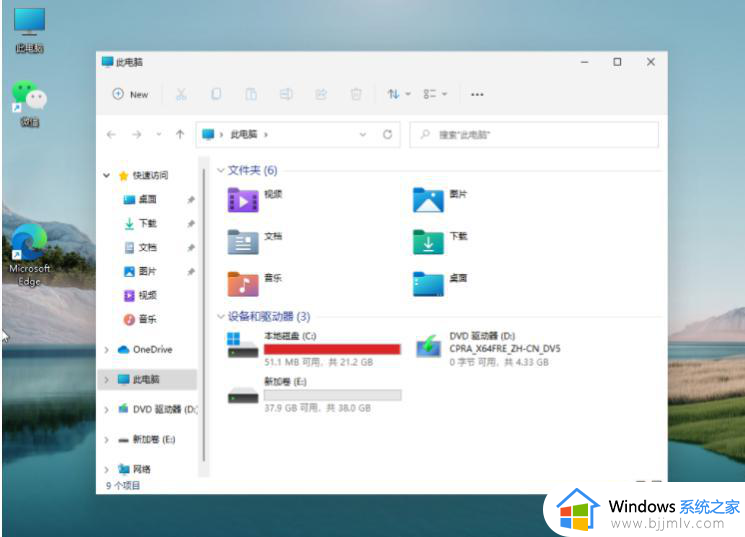This screenshot has height=537, width=745.
Task: Click the Share icon in toolbar
Action: click(x=321, y=94)
